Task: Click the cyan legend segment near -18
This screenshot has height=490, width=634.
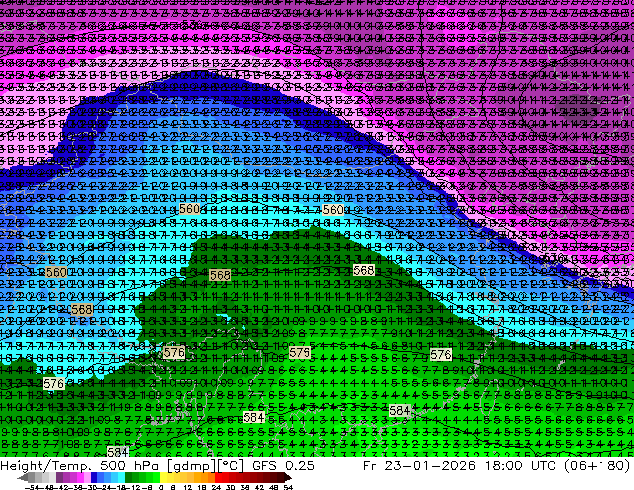Action: (121, 478)
